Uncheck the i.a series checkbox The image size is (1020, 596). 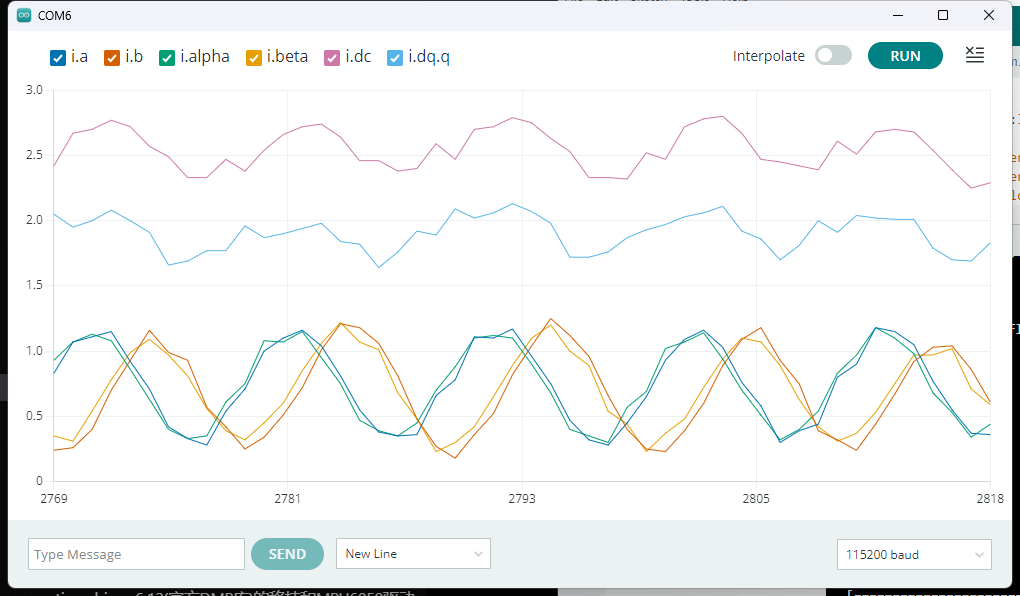point(58,57)
